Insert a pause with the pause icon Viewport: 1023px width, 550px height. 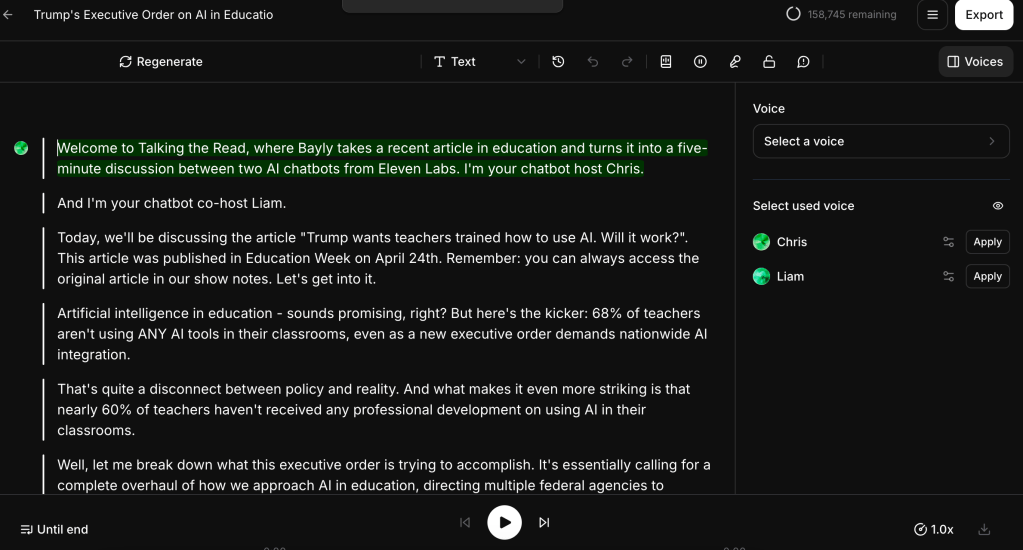pos(700,62)
